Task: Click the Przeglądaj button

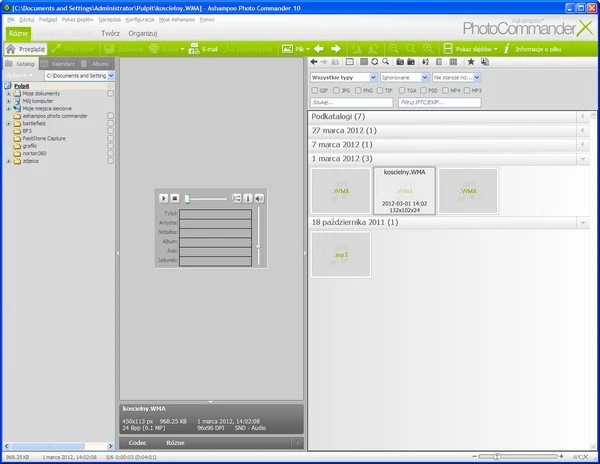Action: click(x=27, y=48)
